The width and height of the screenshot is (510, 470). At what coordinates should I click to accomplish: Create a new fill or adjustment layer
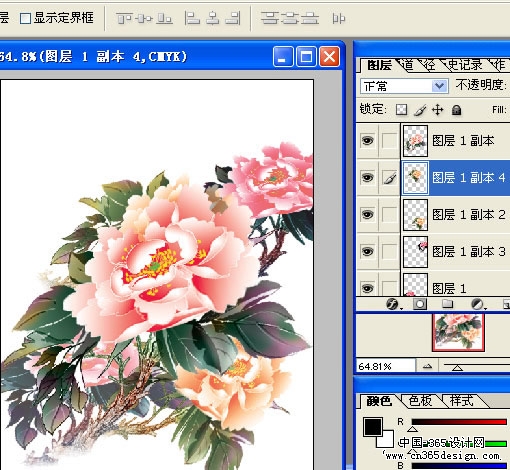[x=477, y=304]
